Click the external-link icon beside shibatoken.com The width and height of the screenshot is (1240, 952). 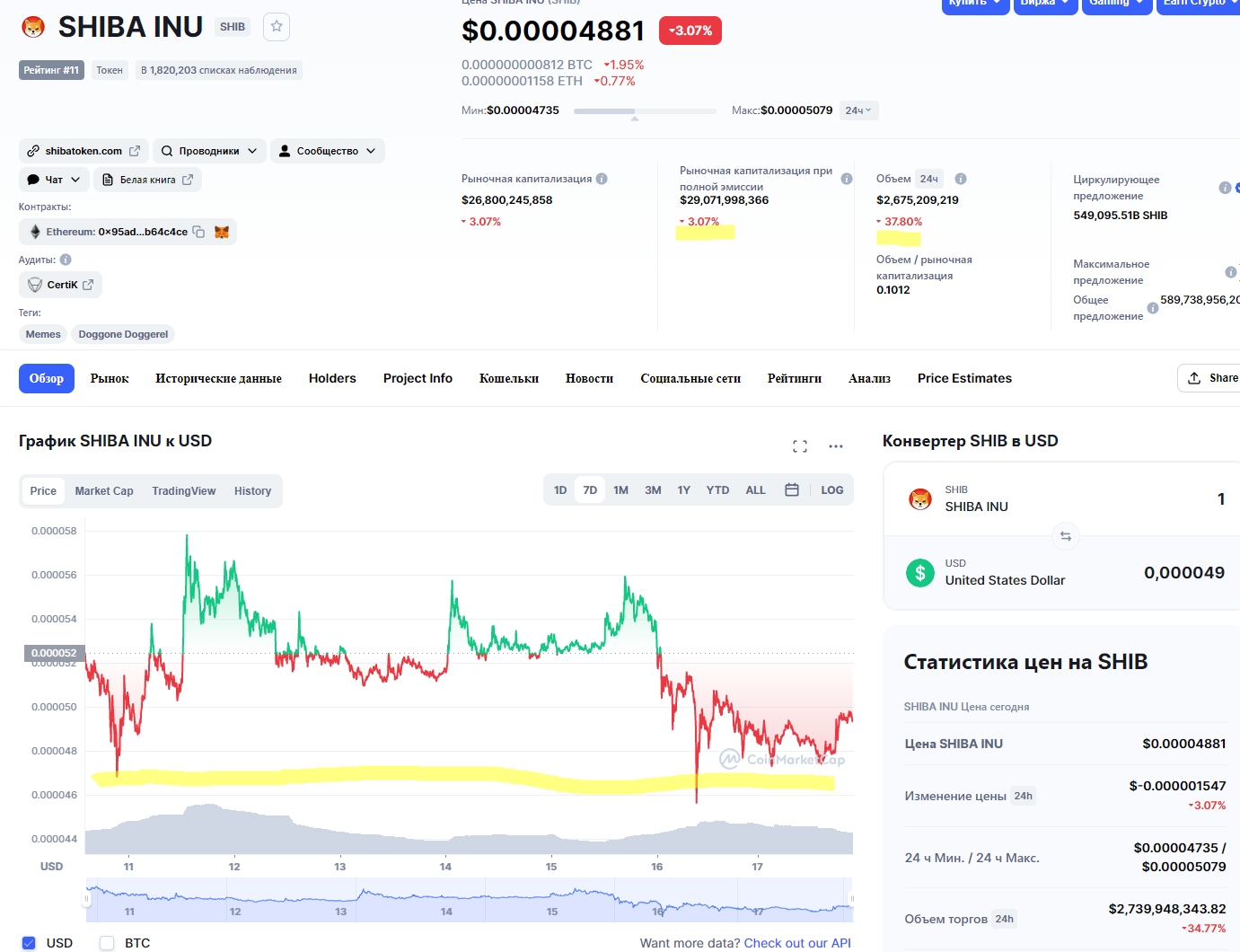click(135, 151)
